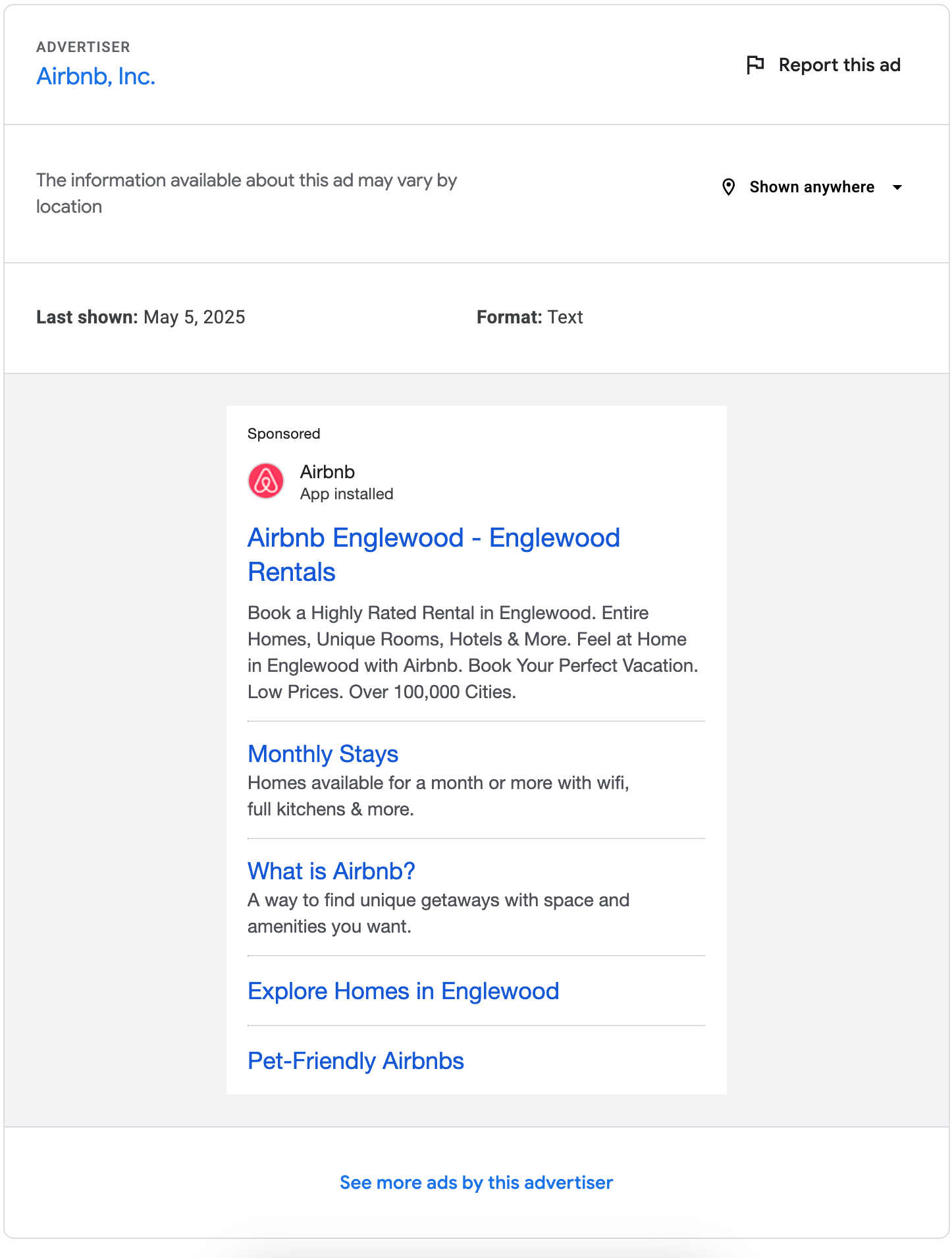
Task: Click Report this ad
Action: (x=839, y=64)
